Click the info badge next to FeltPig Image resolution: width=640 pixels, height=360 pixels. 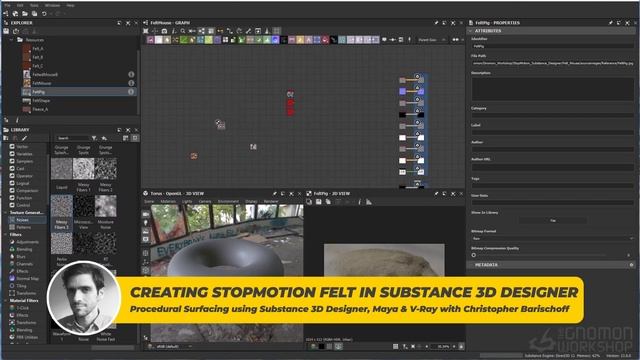[x=131, y=92]
